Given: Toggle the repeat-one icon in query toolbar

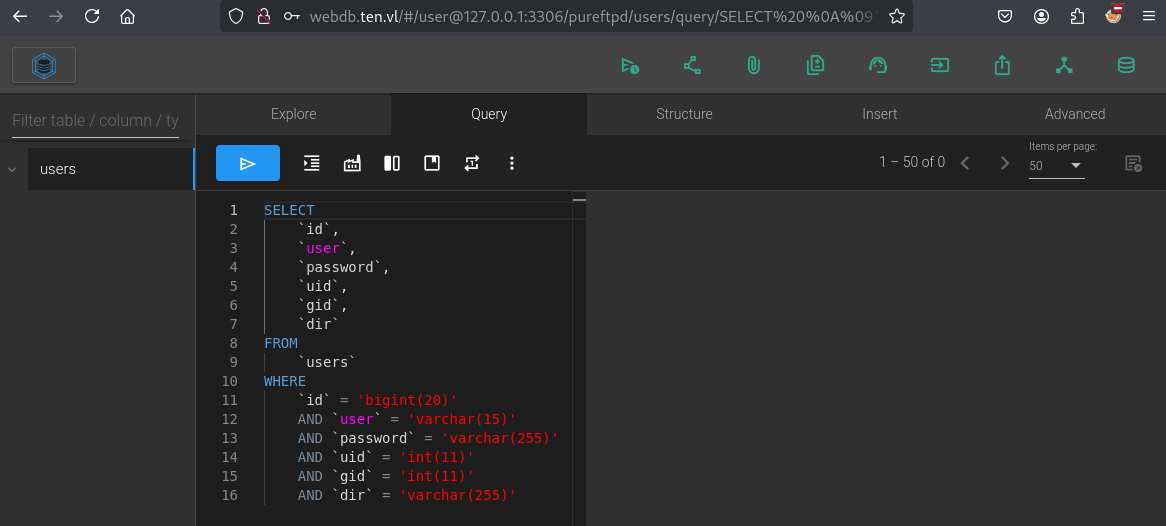Looking at the screenshot, I should tap(471, 163).
